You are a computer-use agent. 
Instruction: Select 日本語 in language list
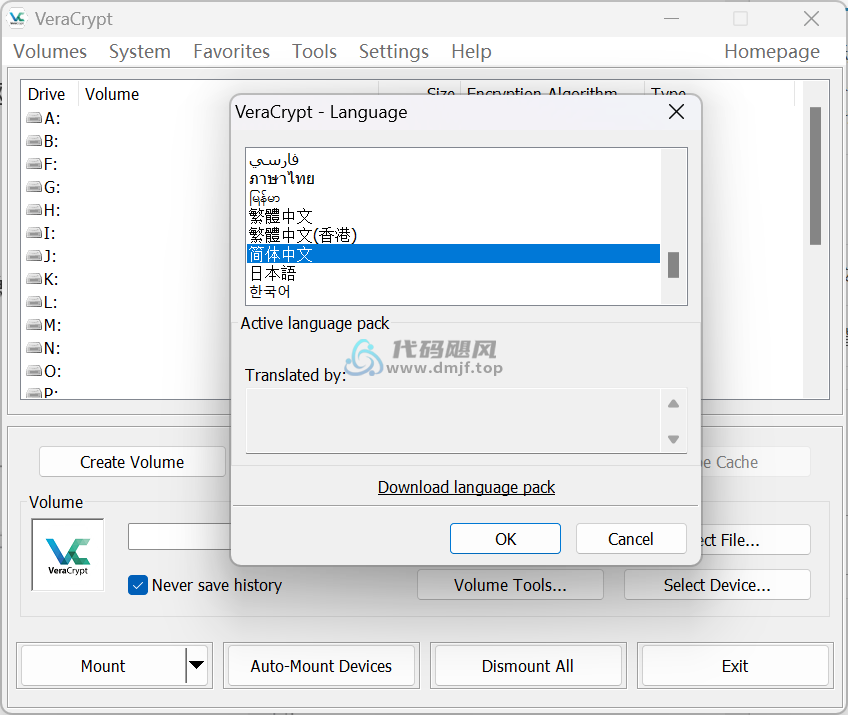(453, 273)
